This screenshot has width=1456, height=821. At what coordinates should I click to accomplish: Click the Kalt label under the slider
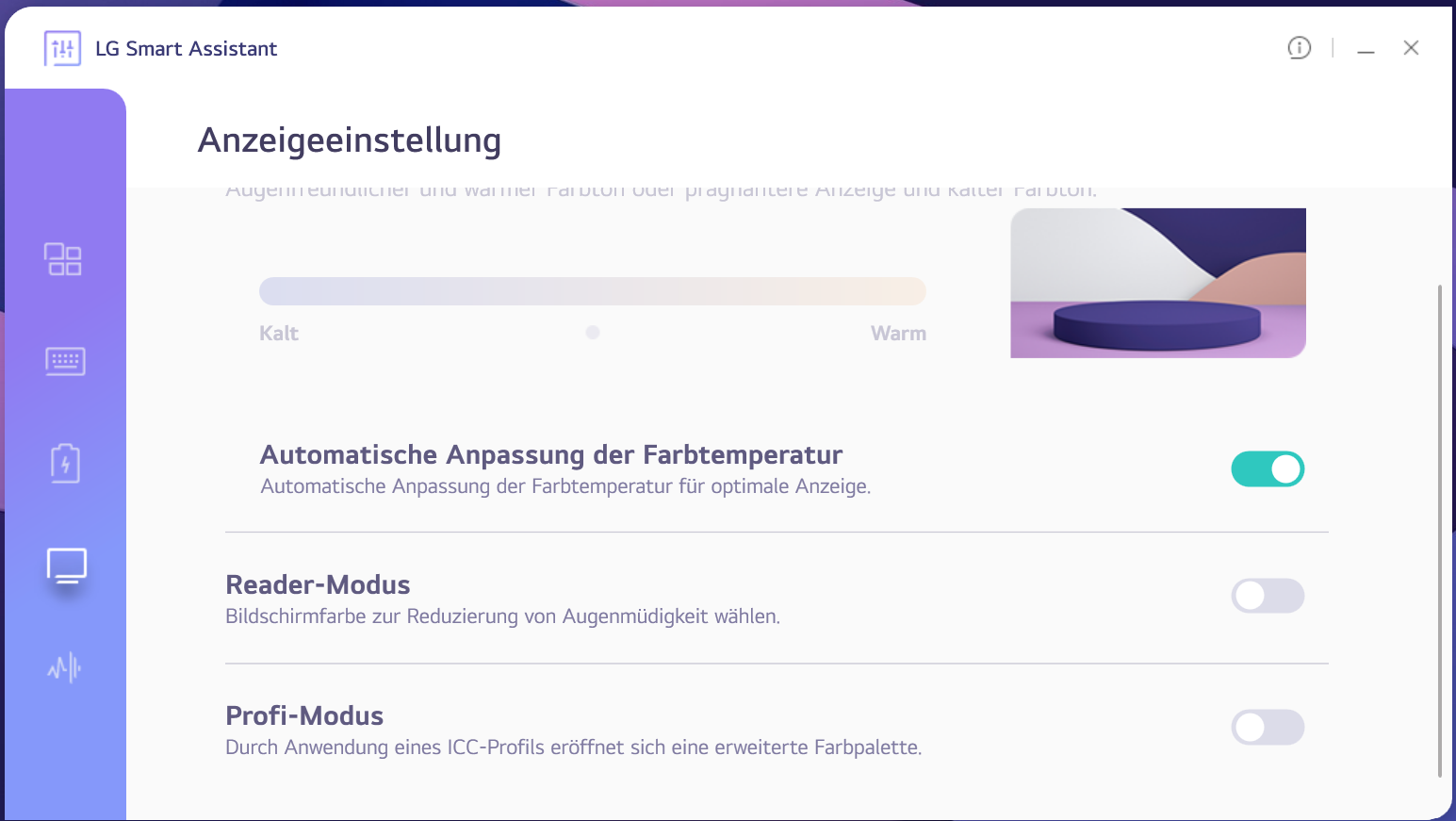pyautogui.click(x=279, y=334)
